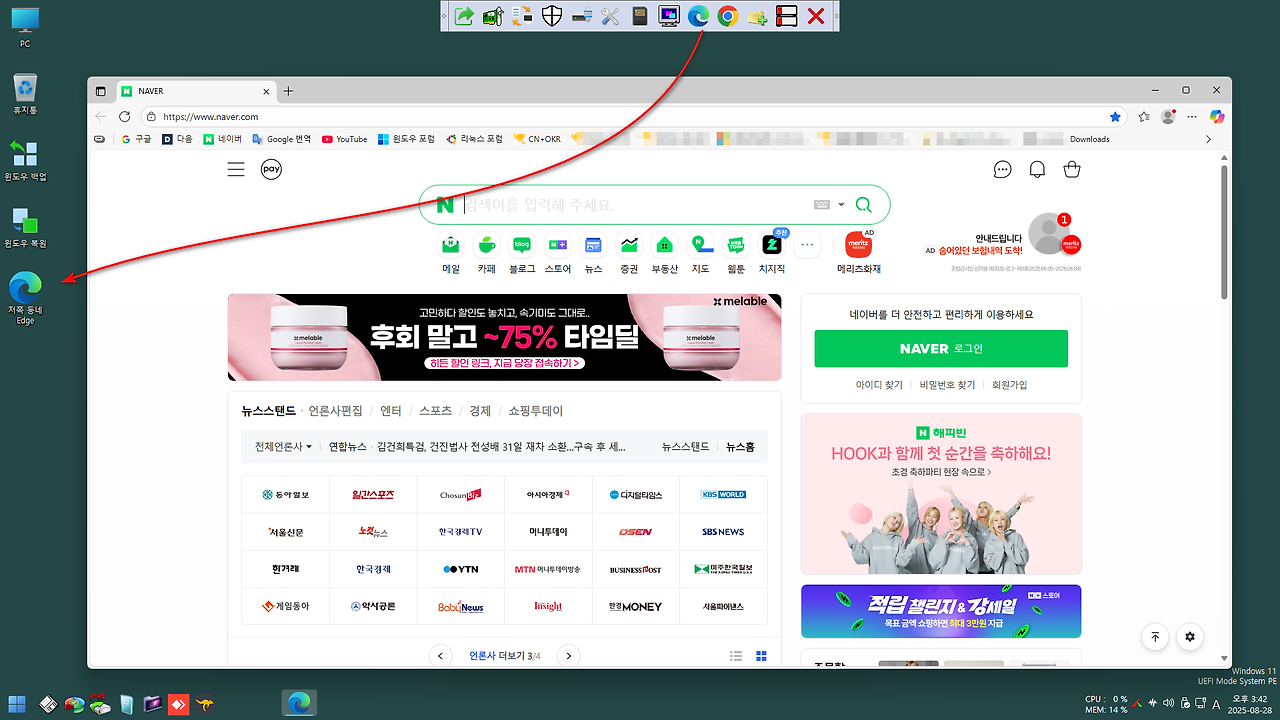1280x720 pixels.
Task: Click the red server drives icon in the launcher bar
Action: [786, 16]
